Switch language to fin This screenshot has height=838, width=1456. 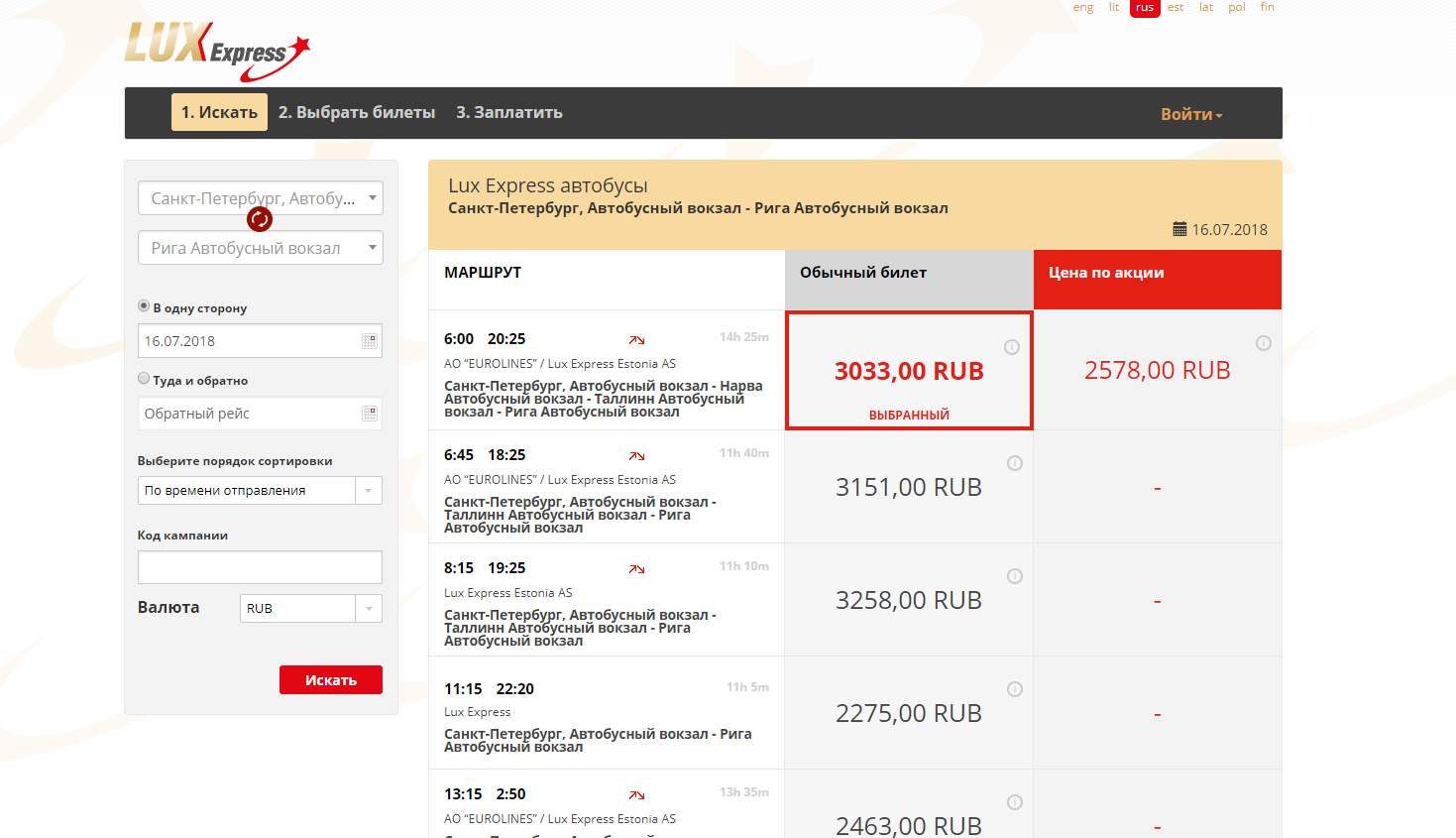[x=1268, y=7]
